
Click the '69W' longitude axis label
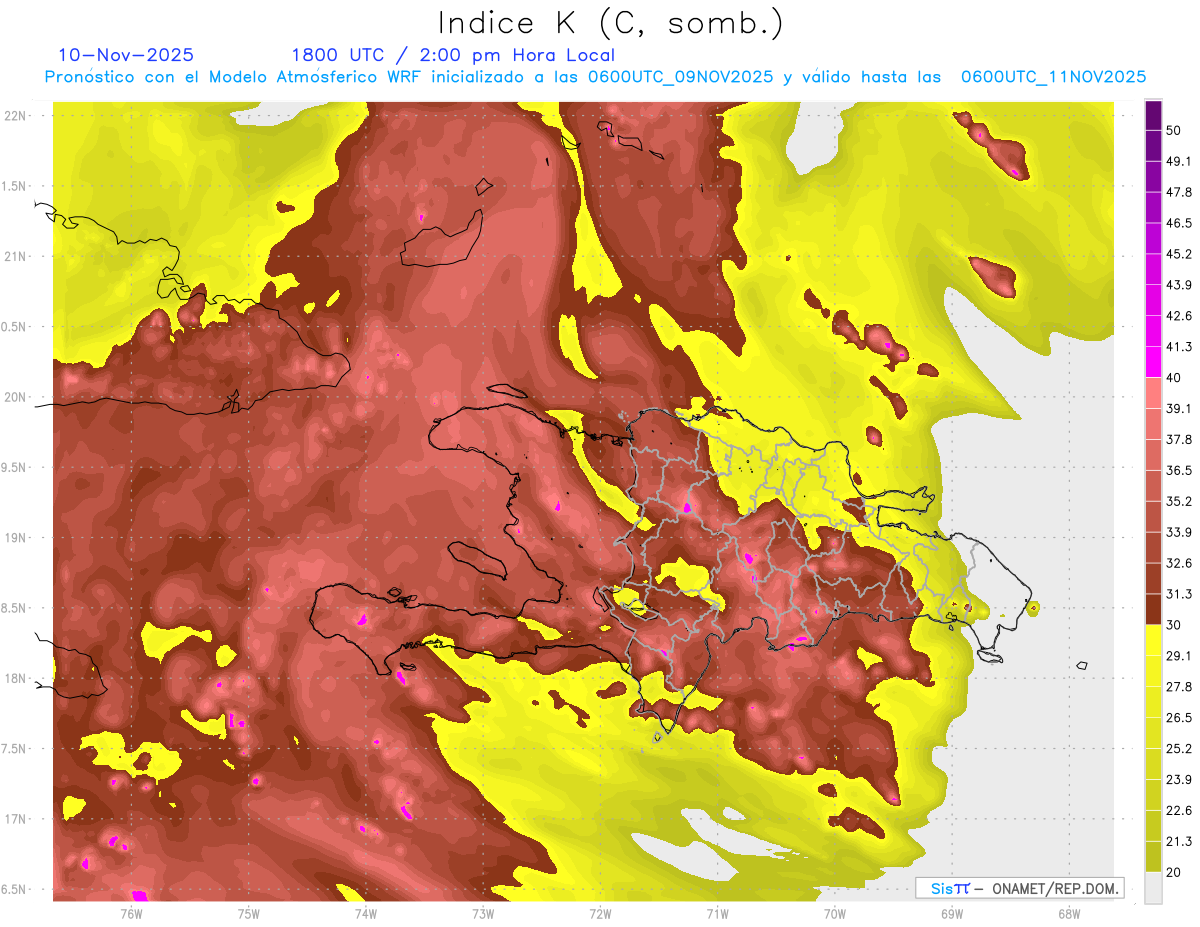coord(952,913)
